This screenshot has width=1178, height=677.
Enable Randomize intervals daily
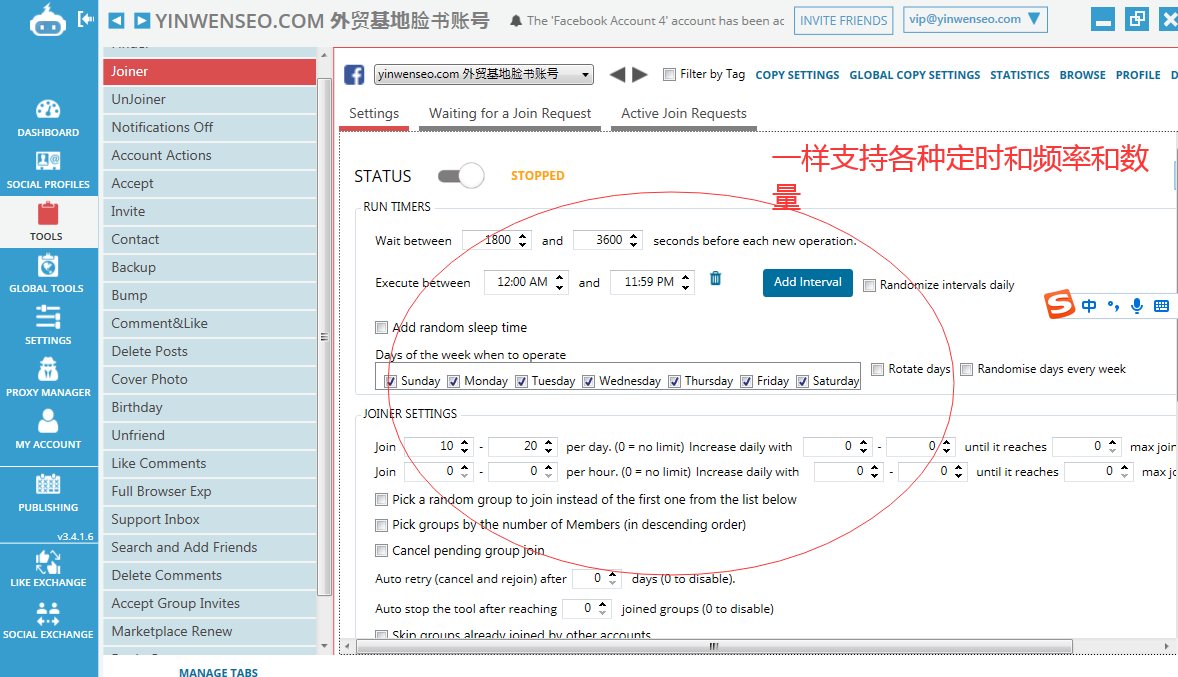869,285
